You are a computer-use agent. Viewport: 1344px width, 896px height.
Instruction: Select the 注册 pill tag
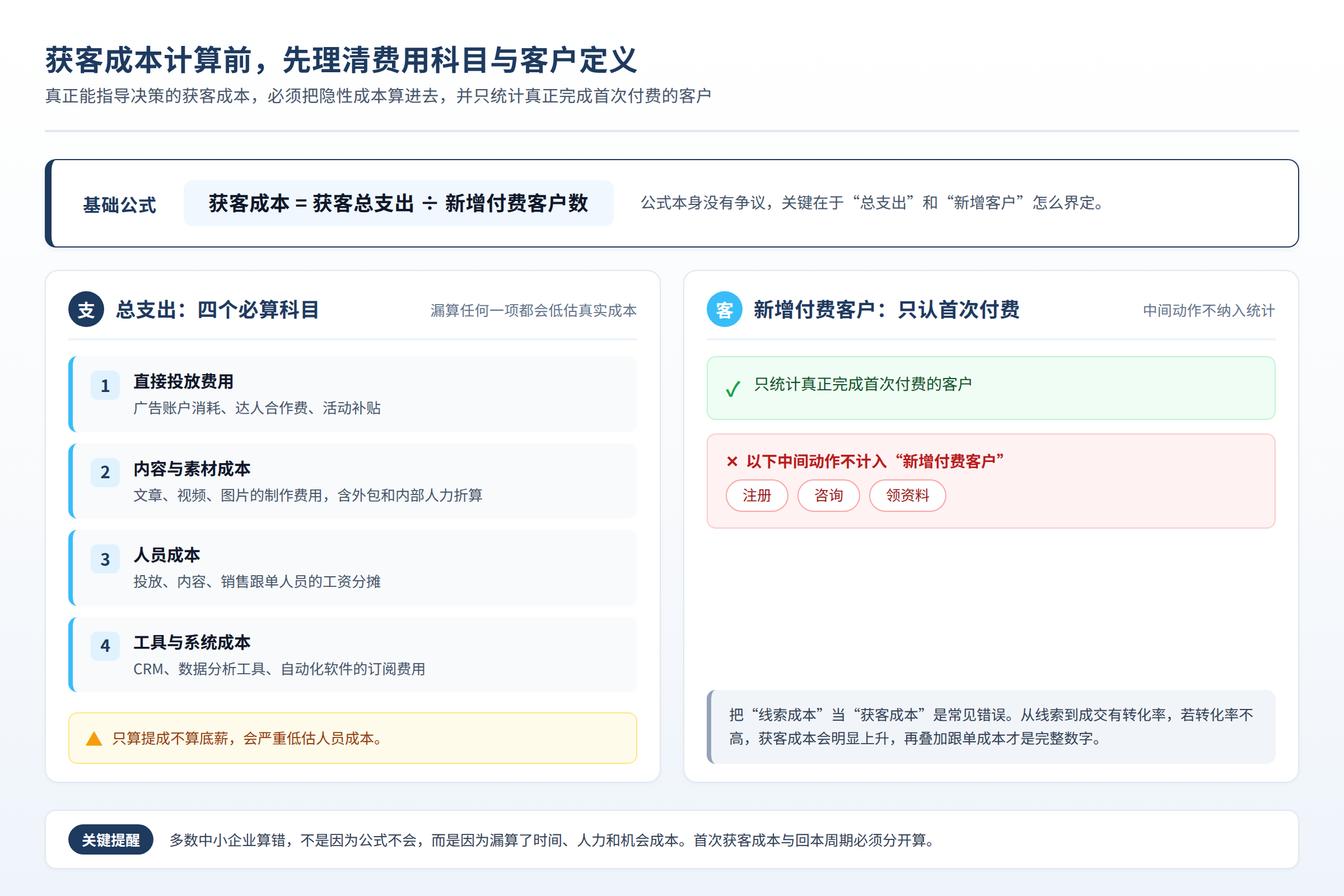click(757, 496)
